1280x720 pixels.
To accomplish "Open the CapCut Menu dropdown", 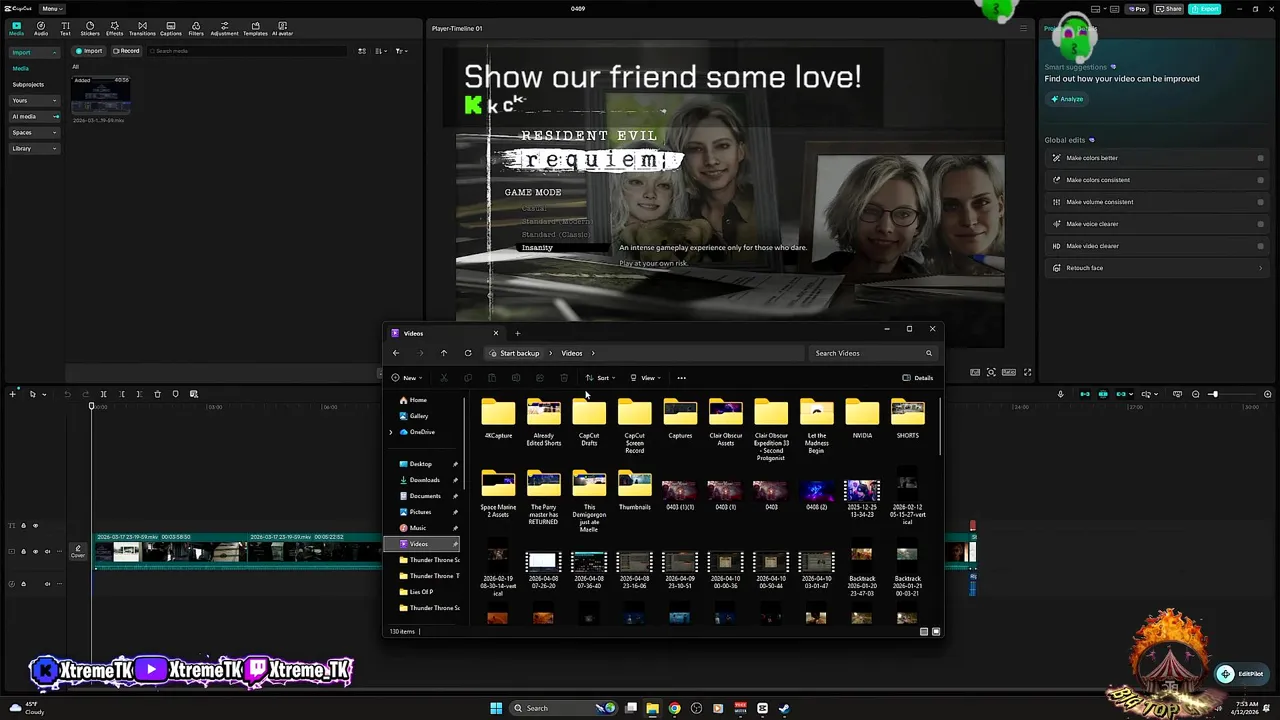I will [52, 9].
